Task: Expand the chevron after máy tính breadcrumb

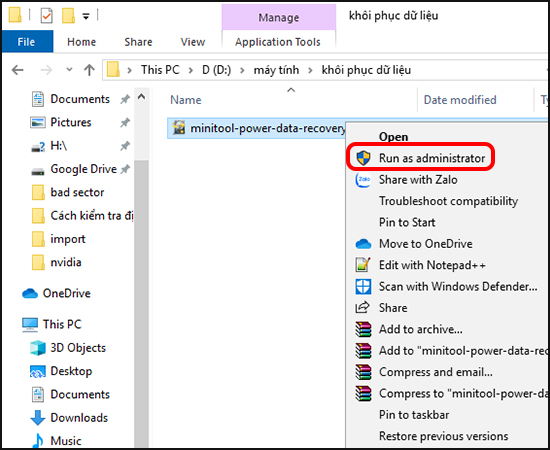Action: tap(310, 70)
